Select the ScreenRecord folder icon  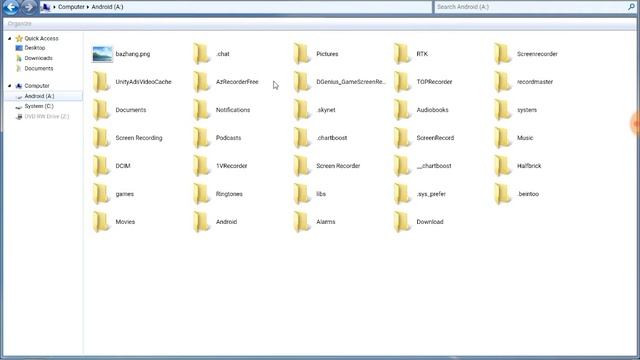[x=402, y=138]
